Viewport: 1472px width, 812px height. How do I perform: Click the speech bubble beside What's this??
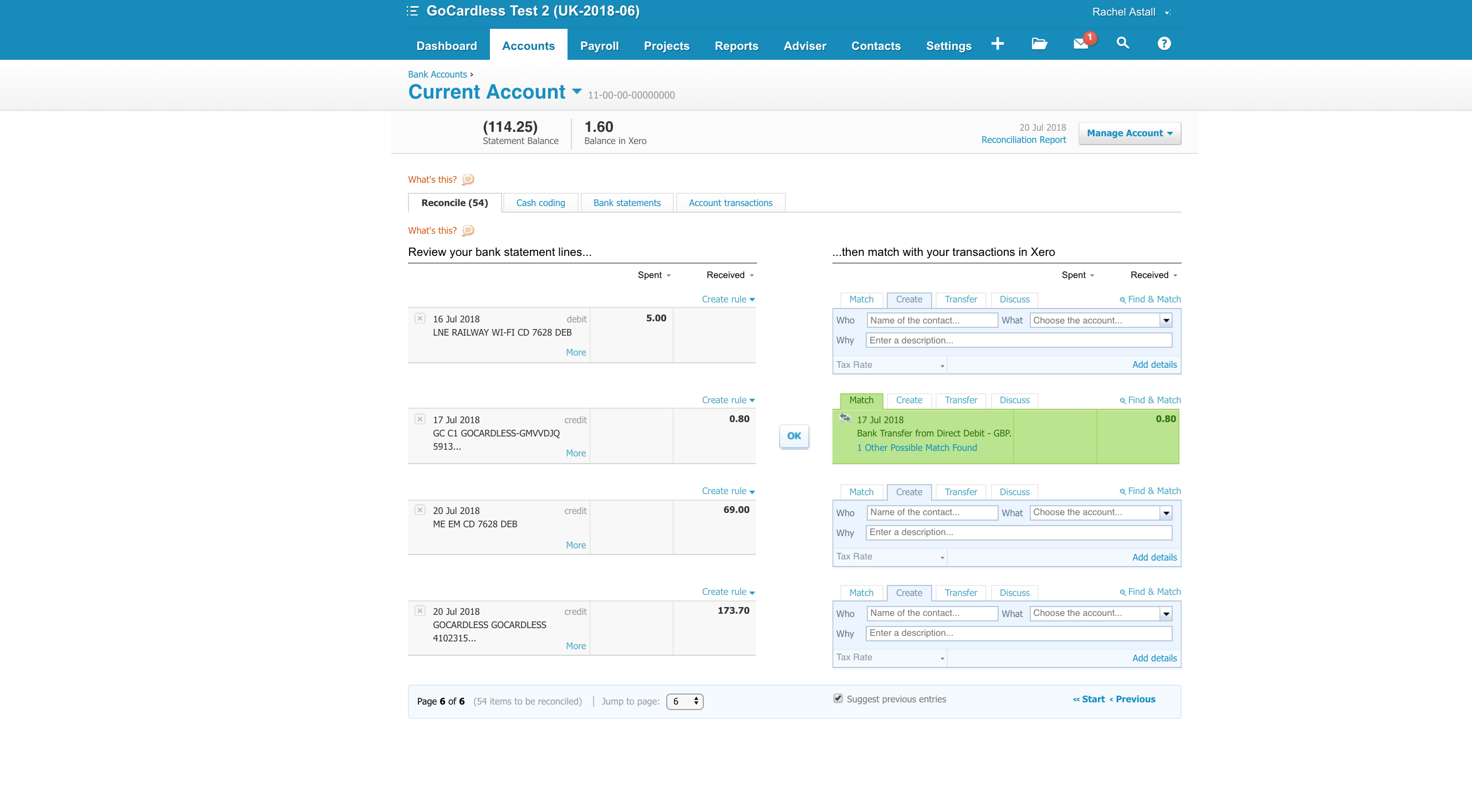click(467, 179)
